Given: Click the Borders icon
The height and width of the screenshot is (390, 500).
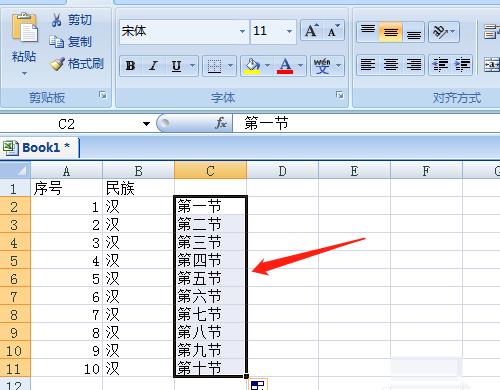Looking at the screenshot, I should pyautogui.click(x=214, y=66).
